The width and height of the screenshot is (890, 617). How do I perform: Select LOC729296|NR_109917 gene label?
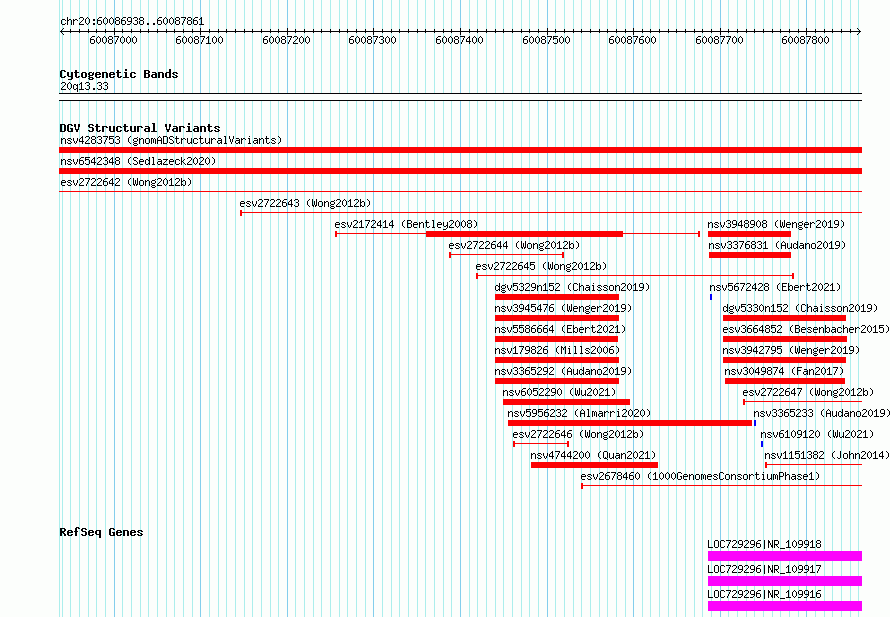click(x=765, y=569)
